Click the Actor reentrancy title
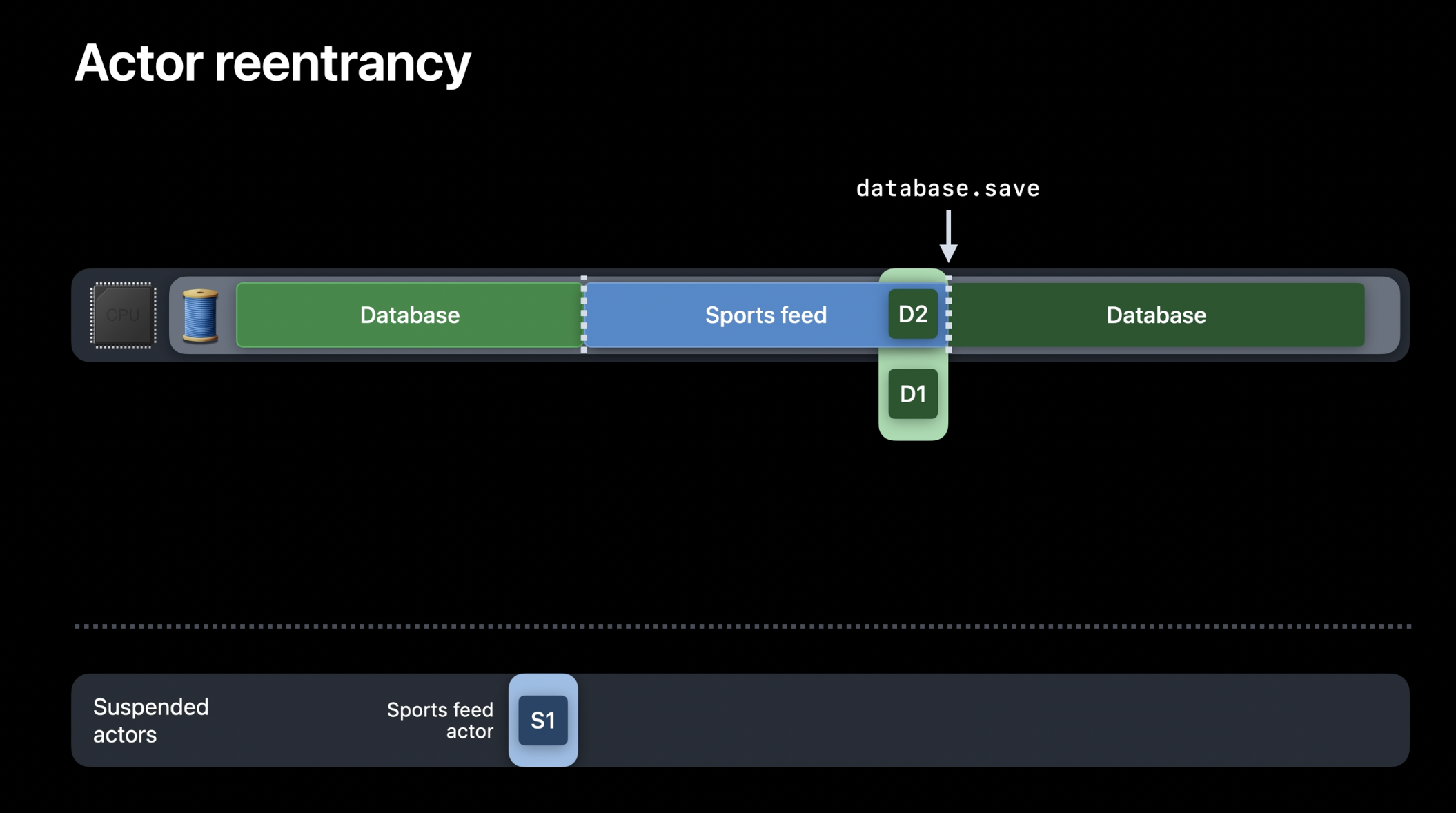Image resolution: width=1456 pixels, height=813 pixels. pyautogui.click(x=273, y=63)
